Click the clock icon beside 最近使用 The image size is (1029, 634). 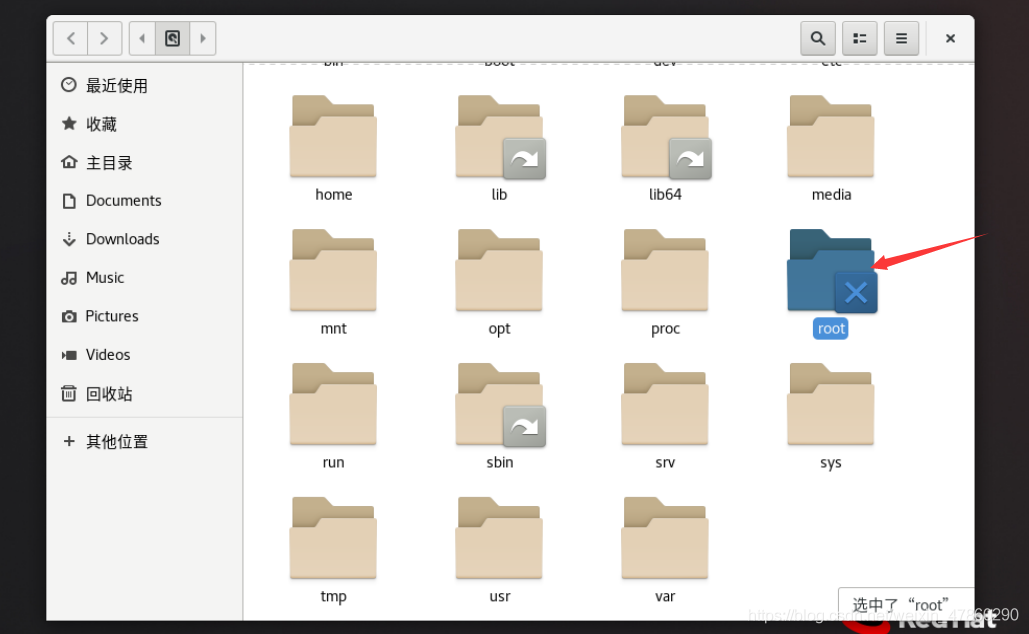pos(68,85)
